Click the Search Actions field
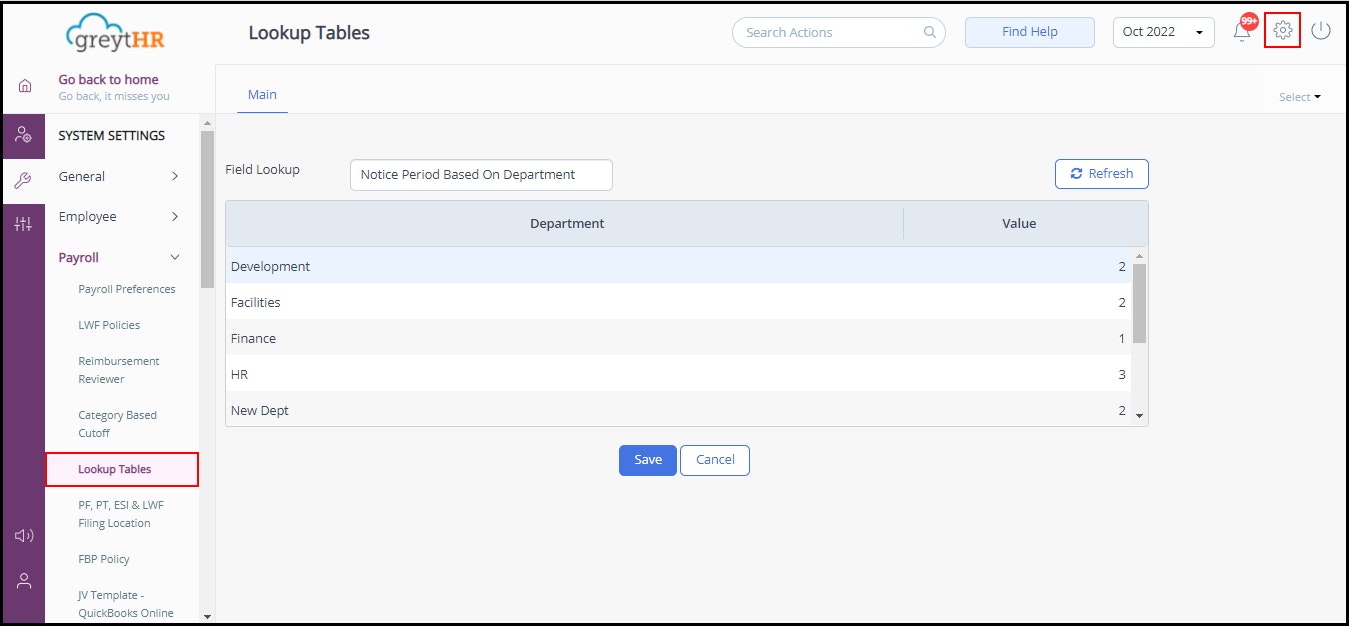The height and width of the screenshot is (626, 1349). coord(839,32)
